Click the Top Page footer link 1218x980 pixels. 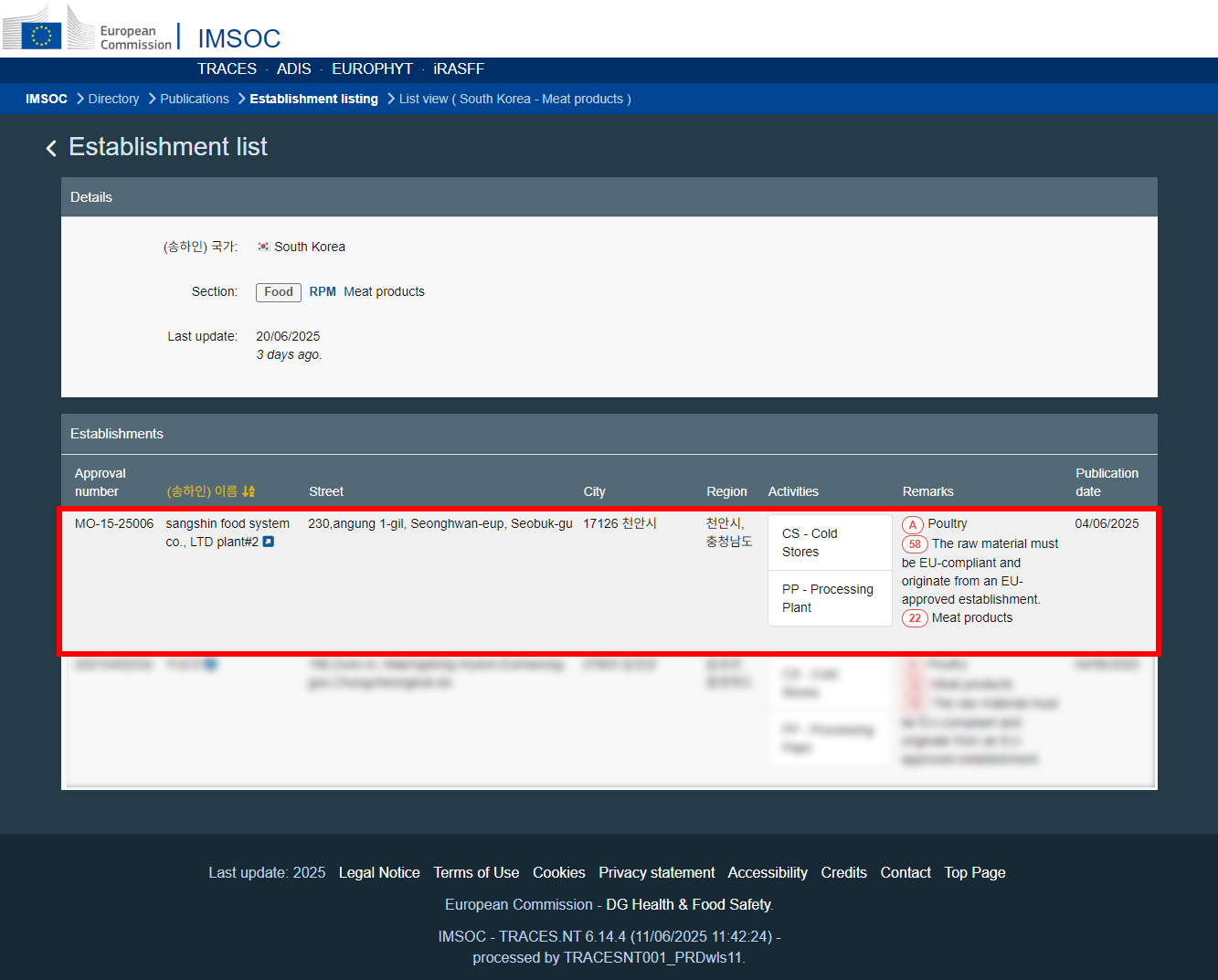click(x=974, y=873)
